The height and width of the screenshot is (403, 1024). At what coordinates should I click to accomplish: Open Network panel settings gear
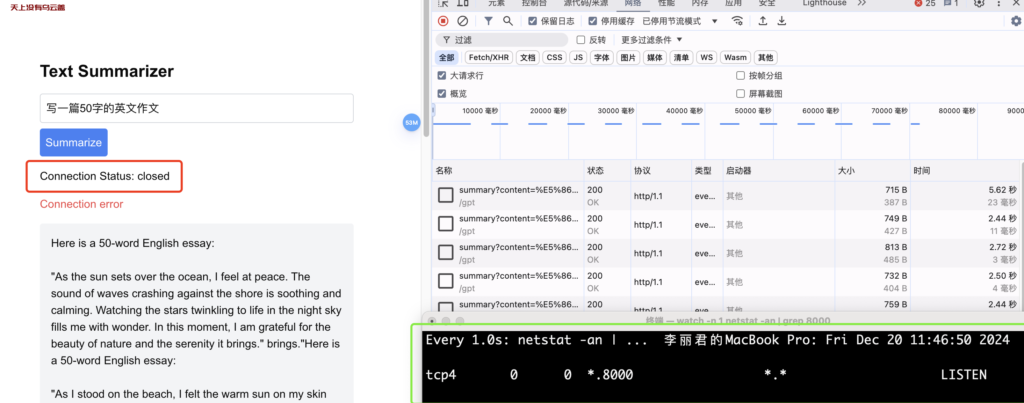click(x=1016, y=21)
